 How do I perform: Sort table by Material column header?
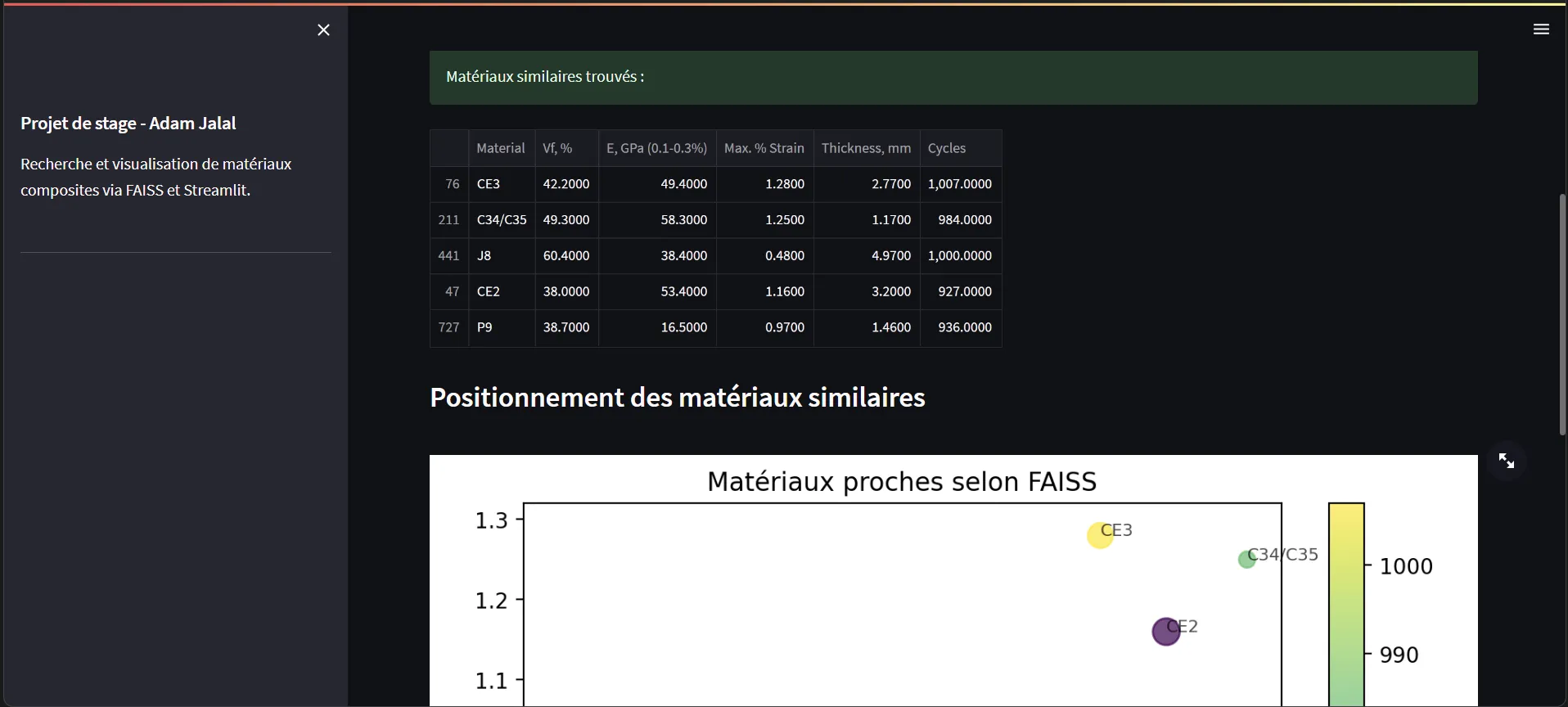[x=502, y=148]
